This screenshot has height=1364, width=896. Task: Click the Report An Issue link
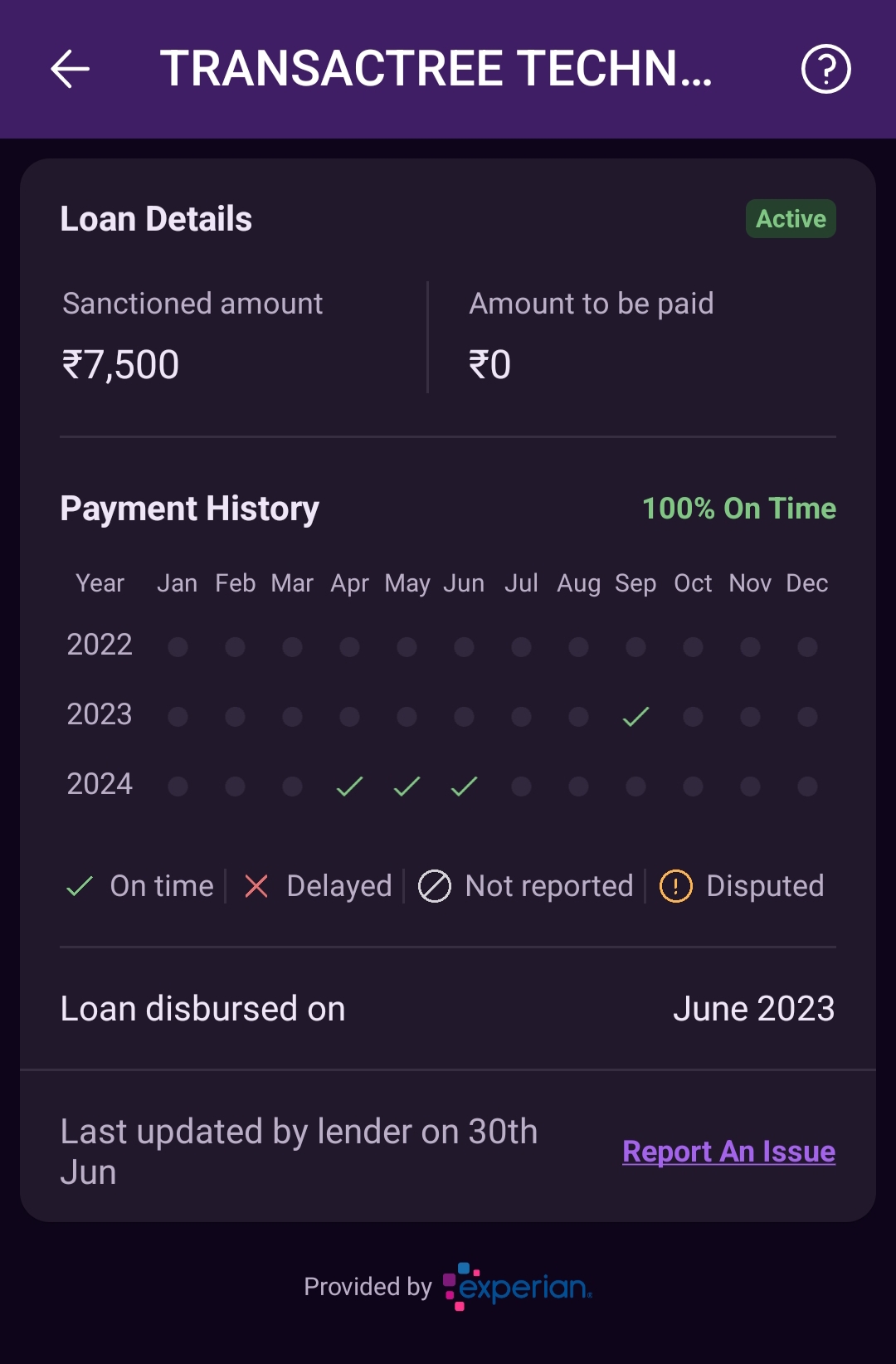coord(728,1152)
